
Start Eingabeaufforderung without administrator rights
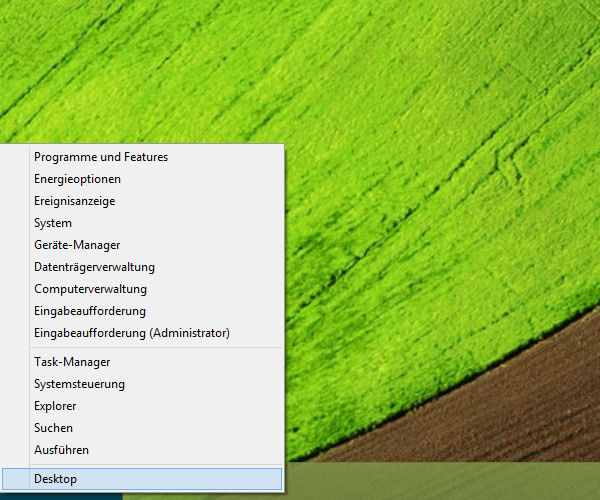pyautogui.click(x=89, y=311)
